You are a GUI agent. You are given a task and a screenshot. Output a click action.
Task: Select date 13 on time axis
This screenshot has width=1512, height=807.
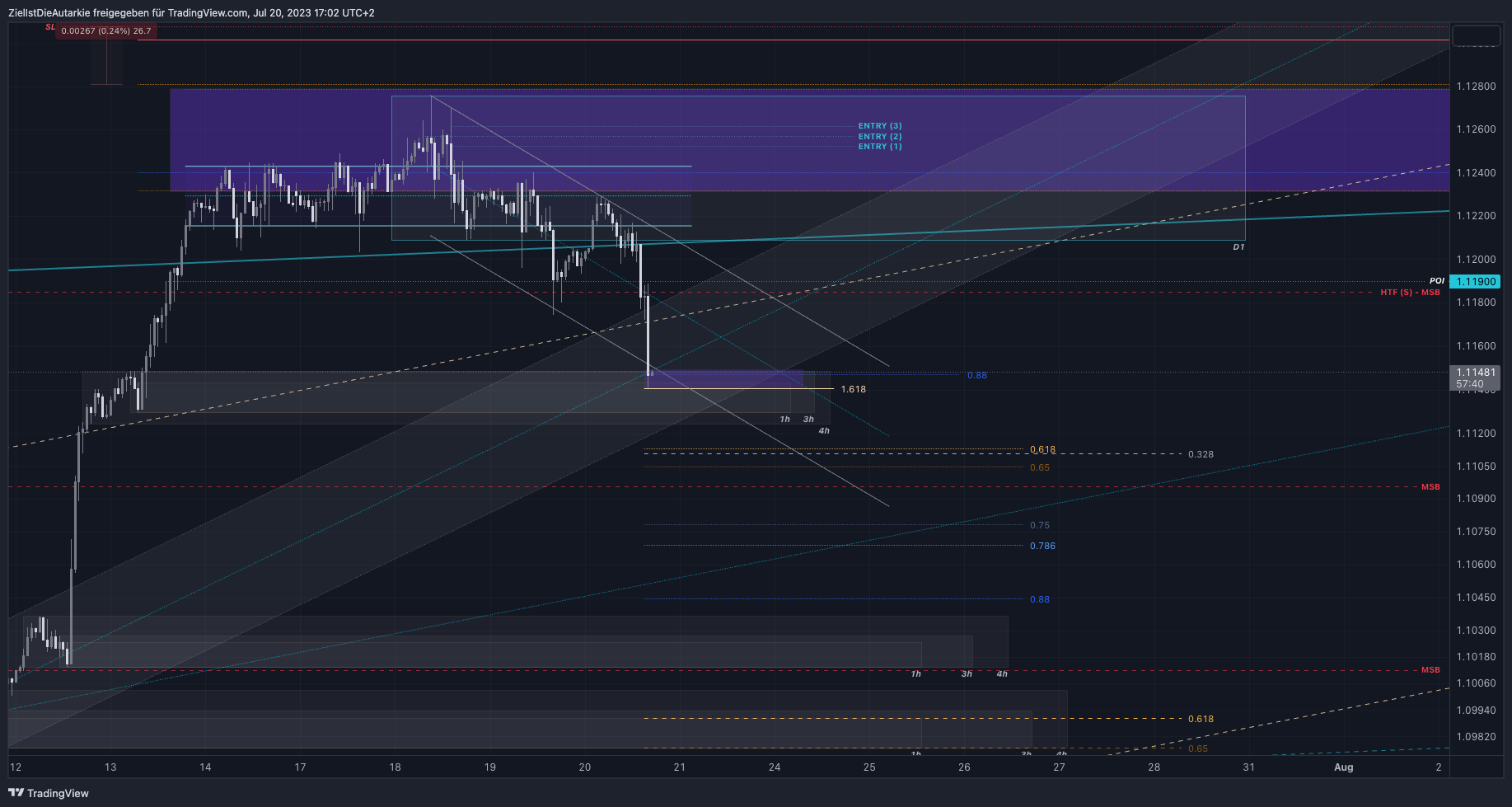(x=110, y=767)
